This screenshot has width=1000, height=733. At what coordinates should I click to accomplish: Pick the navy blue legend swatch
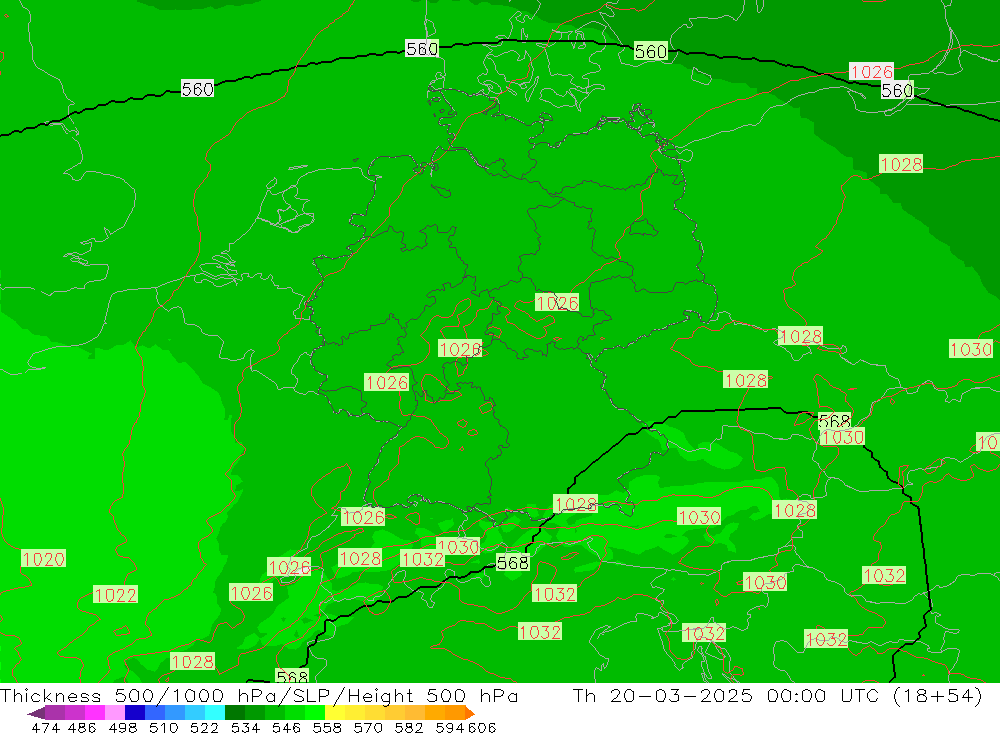click(x=135, y=713)
